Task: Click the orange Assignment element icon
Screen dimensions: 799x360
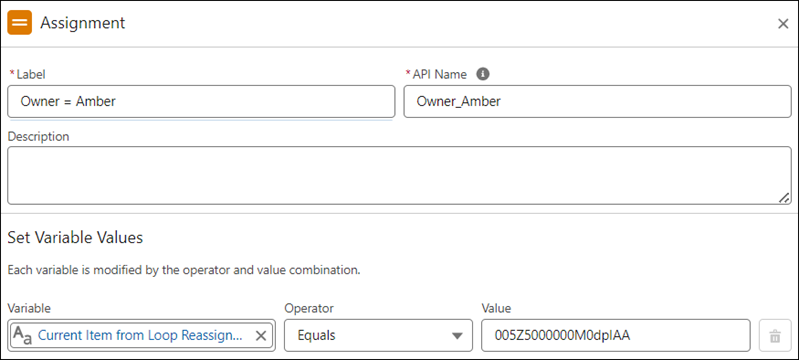Action: (19, 23)
